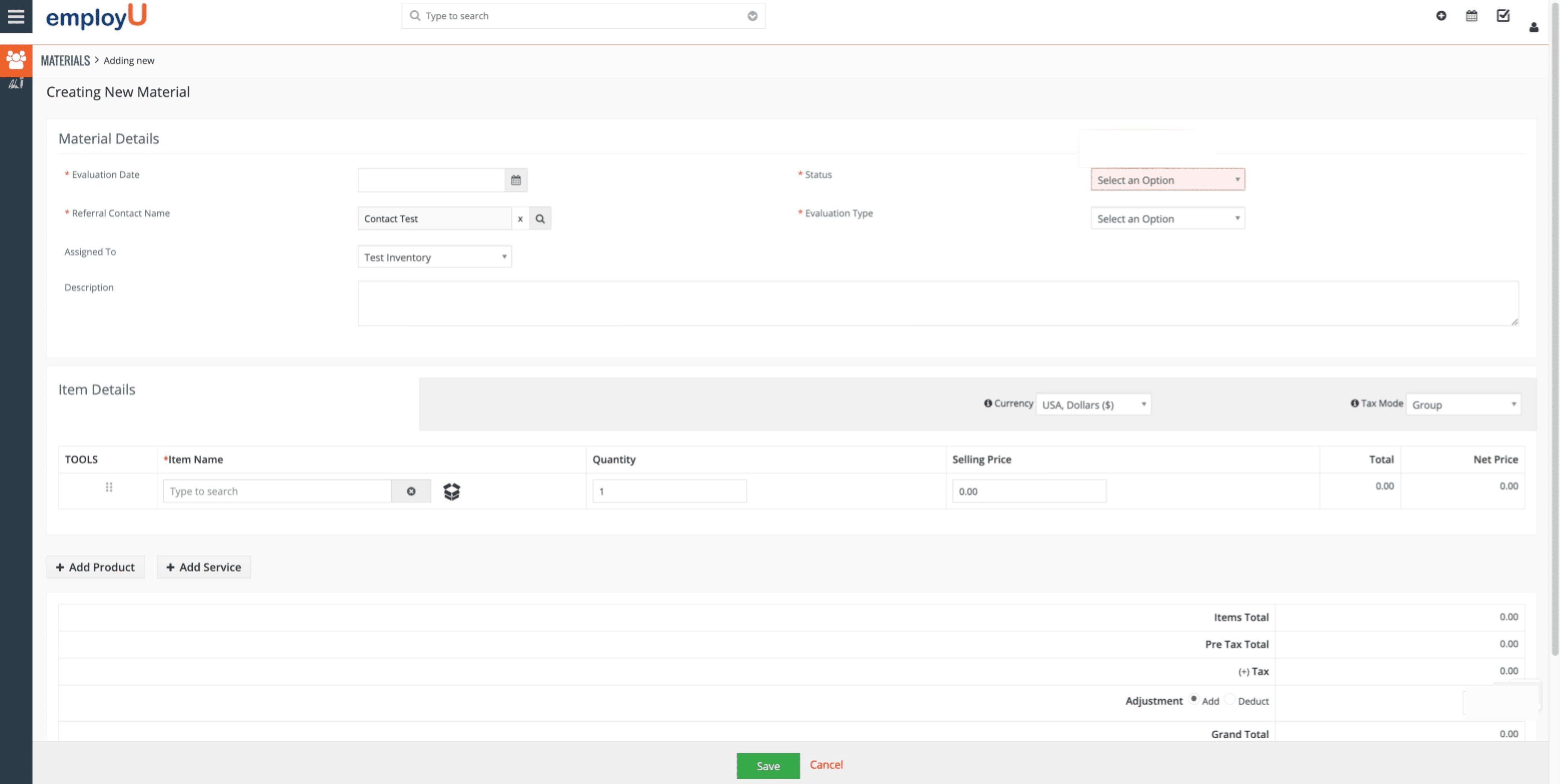This screenshot has width=1560, height=784.
Task: Clear item name search field
Action: [411, 491]
